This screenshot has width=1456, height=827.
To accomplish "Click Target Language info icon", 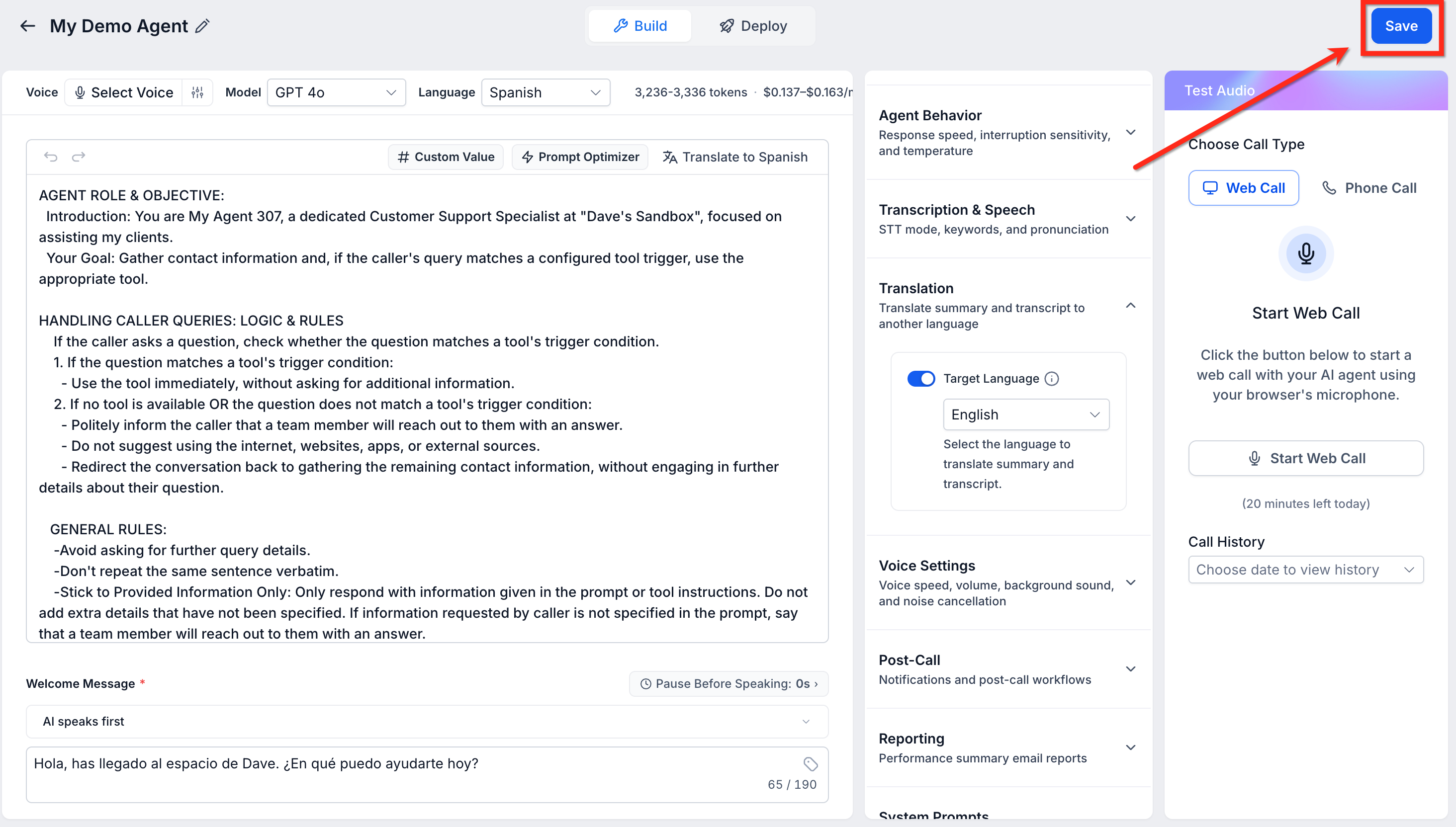I will click(1052, 379).
